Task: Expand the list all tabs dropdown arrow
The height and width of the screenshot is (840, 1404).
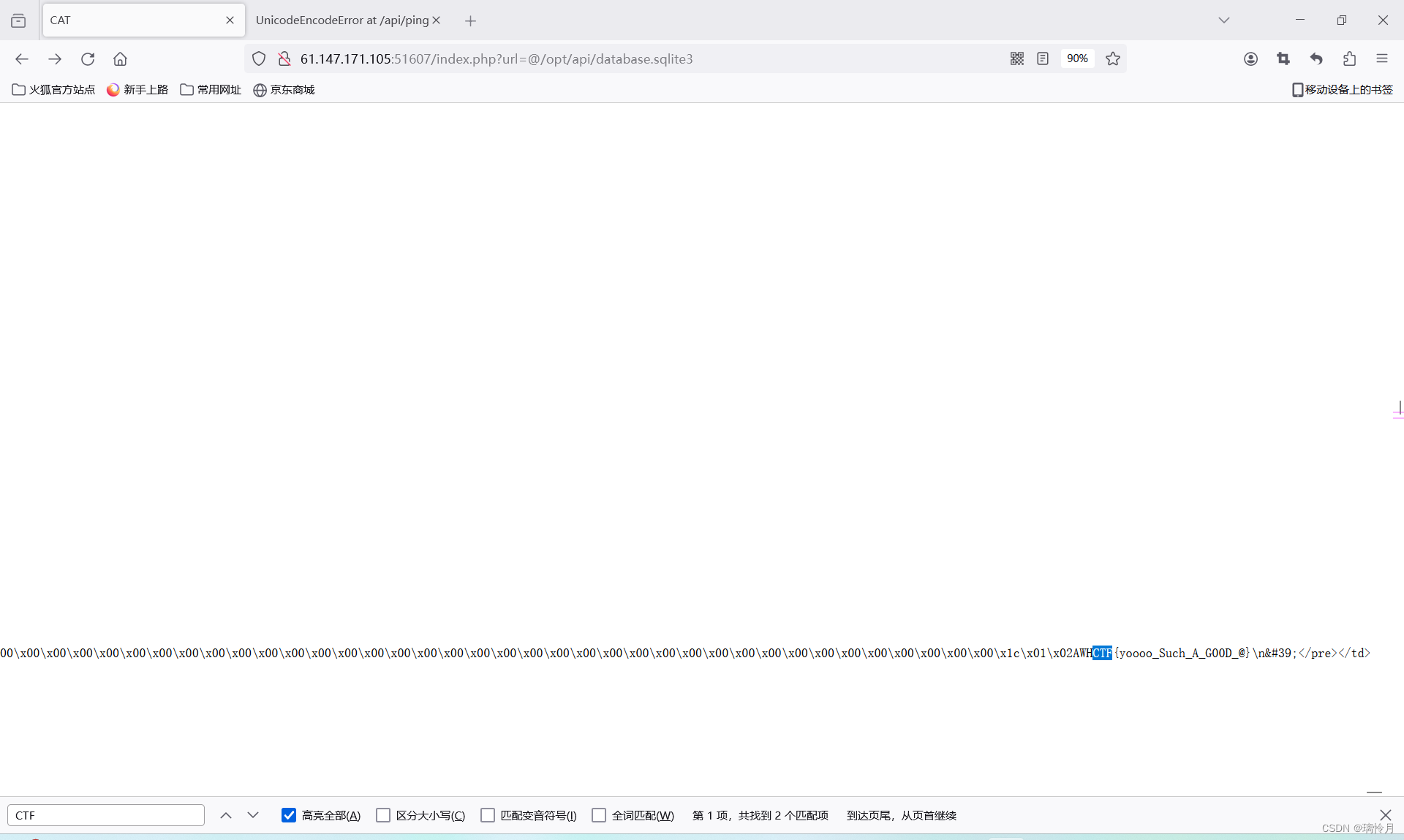Action: 1223,20
